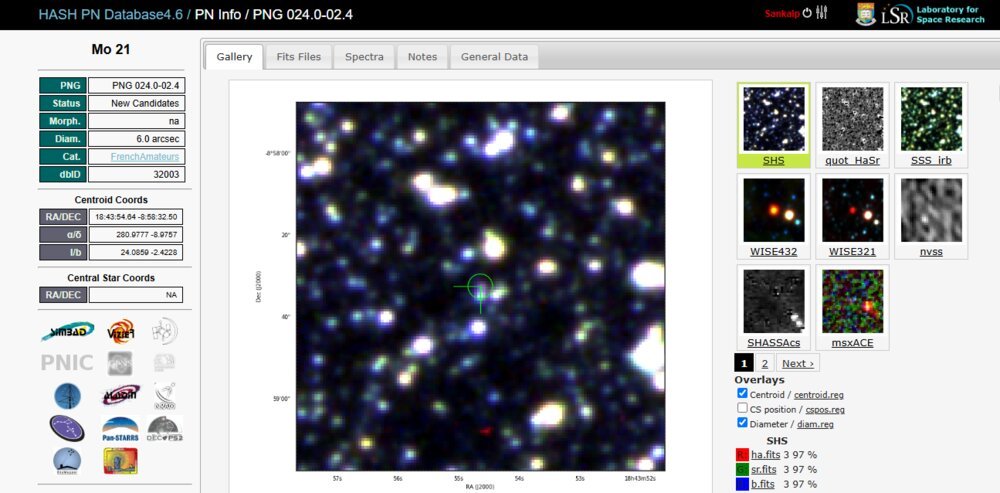Click the Mo 21 object name heading
The width and height of the screenshot is (1000, 493).
coord(111,50)
